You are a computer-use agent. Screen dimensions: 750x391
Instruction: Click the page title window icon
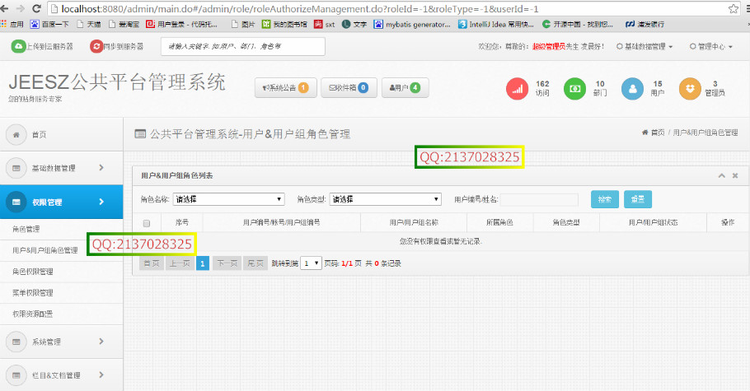click(x=140, y=134)
